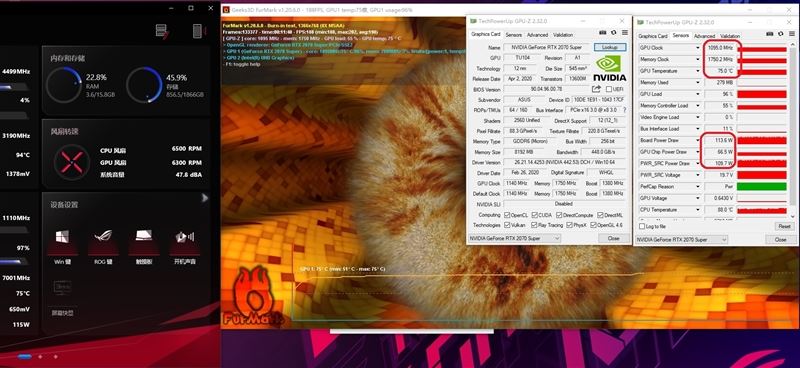This screenshot has height=368, width=800.
Task: Click the 屏幕快显 display icon in device settings
Action: (62, 288)
